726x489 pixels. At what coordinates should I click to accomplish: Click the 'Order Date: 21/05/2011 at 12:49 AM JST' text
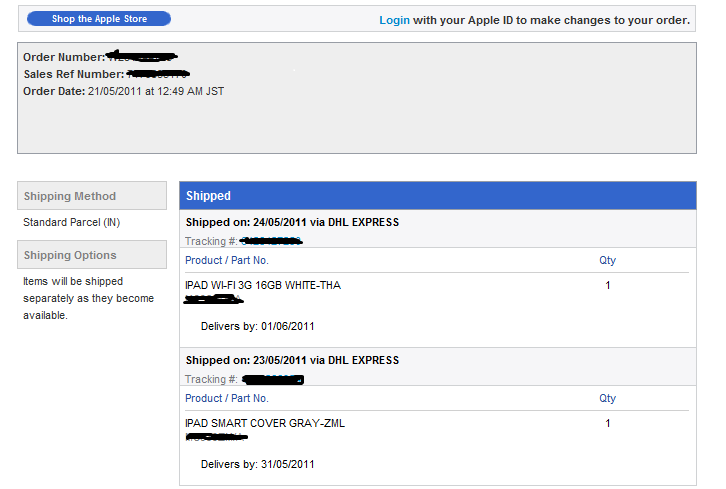(x=124, y=91)
